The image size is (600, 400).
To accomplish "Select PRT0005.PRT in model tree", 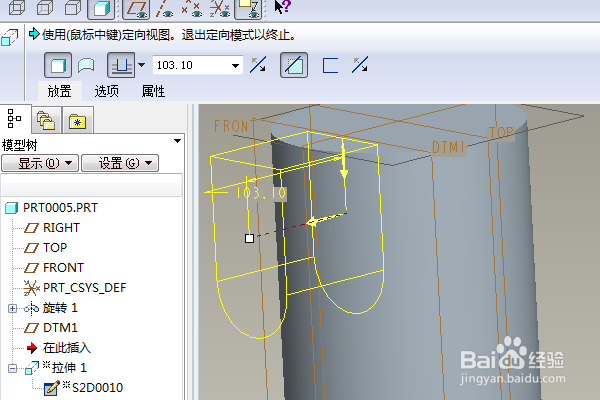I will point(52,208).
